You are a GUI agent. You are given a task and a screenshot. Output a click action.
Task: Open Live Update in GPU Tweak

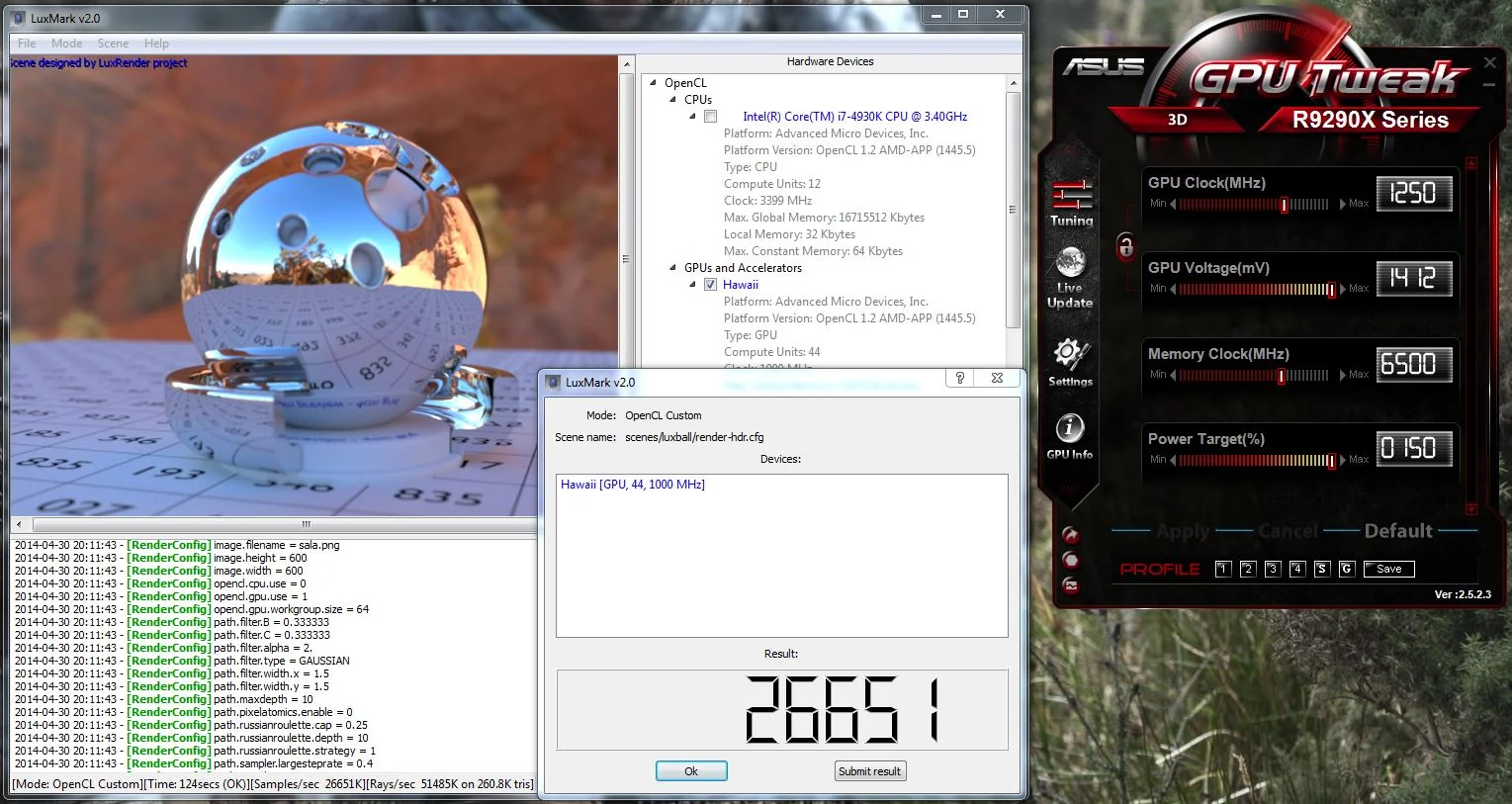[x=1071, y=278]
